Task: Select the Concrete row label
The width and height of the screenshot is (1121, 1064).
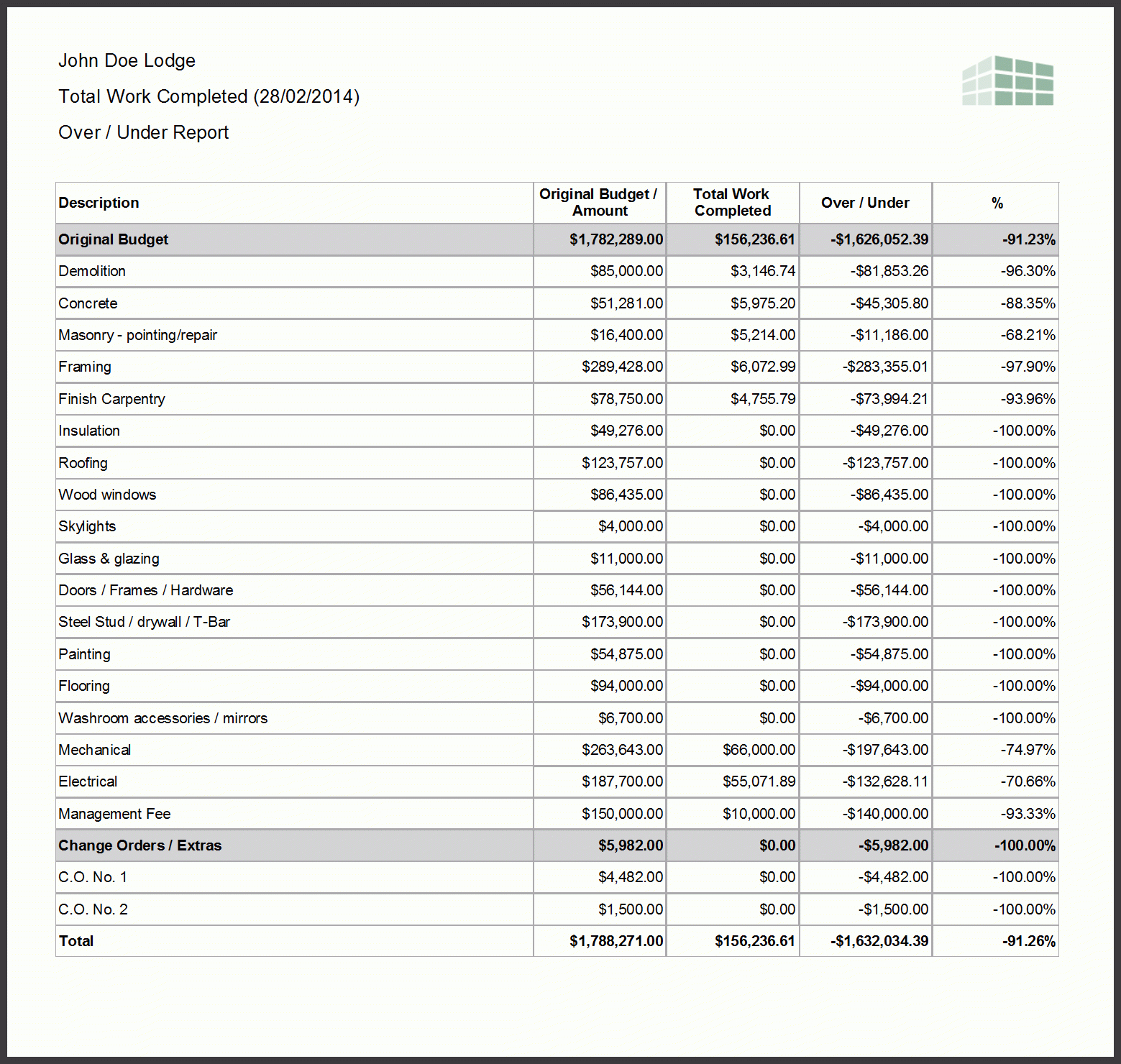Action: coord(88,303)
